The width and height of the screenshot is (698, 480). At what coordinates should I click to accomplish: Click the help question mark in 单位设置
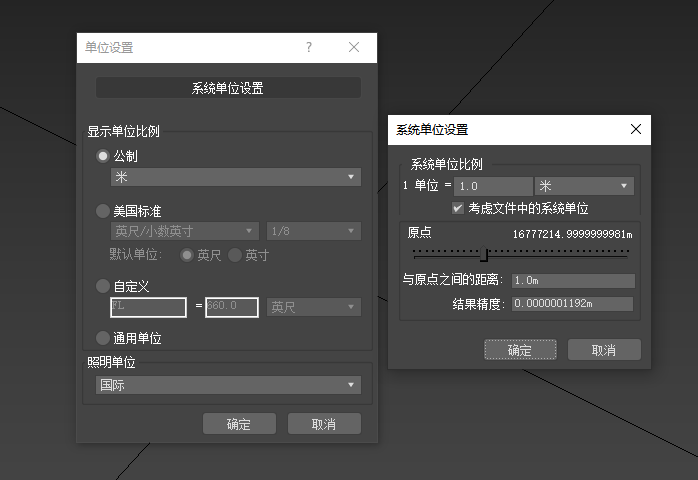click(309, 47)
